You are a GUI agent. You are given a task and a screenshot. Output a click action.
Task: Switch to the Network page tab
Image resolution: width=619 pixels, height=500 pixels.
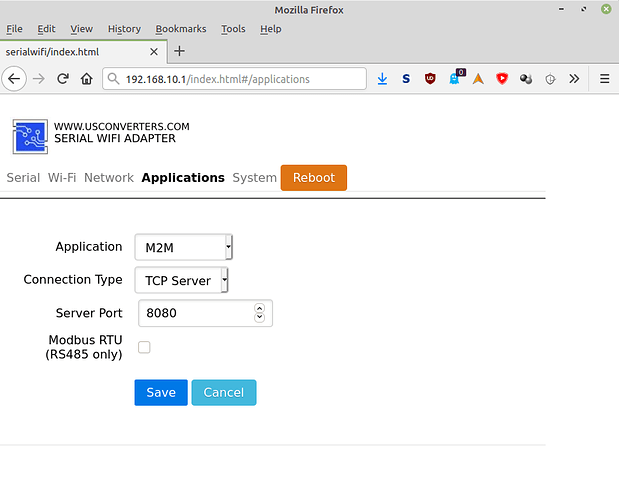(109, 178)
